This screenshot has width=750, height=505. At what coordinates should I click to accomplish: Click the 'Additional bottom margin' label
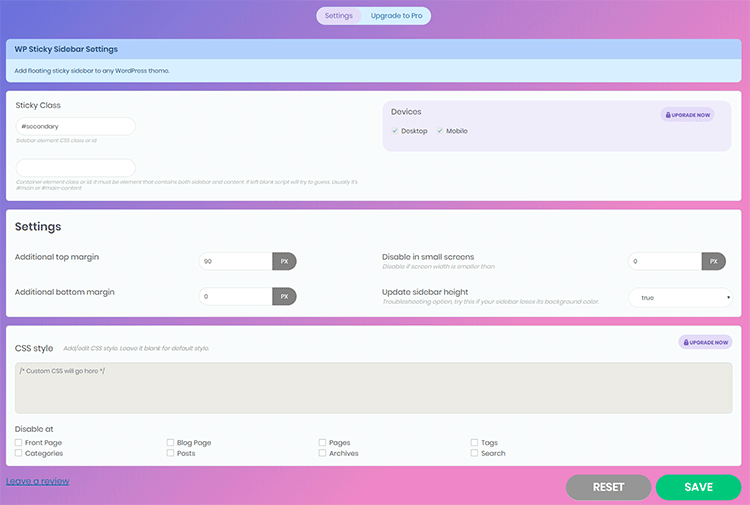65,292
